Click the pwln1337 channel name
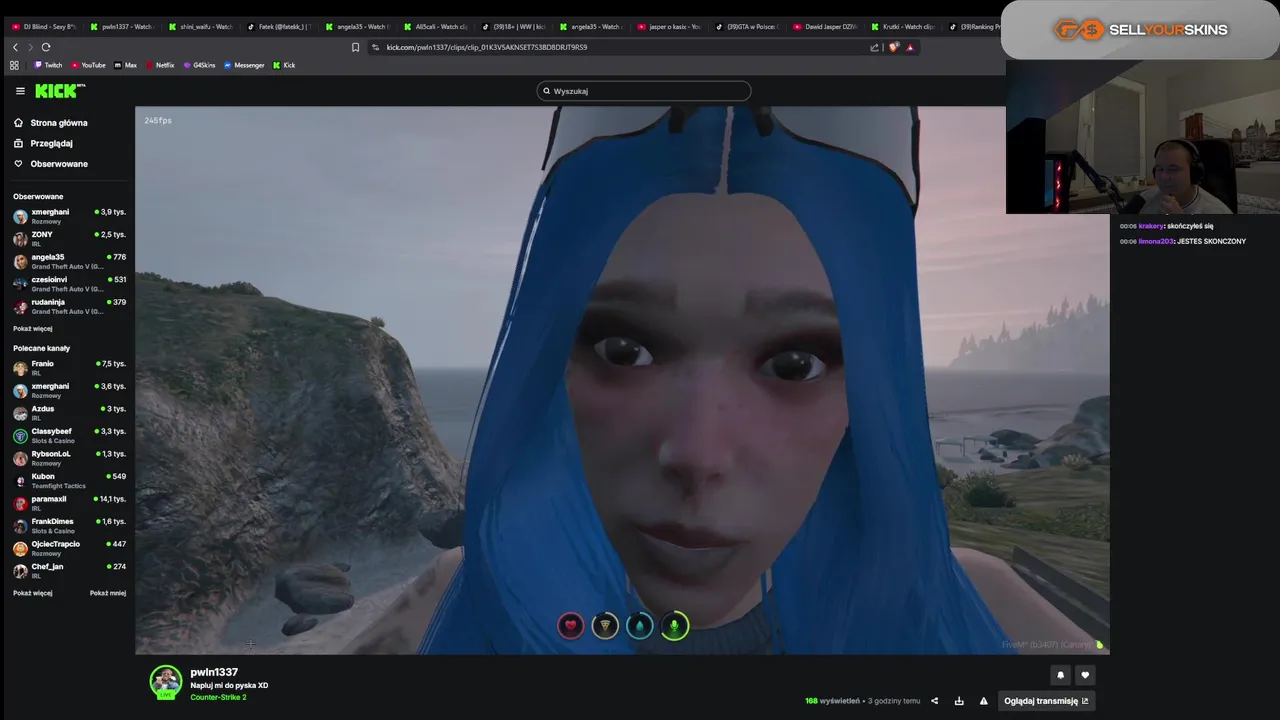This screenshot has height=720, width=1280. pos(214,673)
